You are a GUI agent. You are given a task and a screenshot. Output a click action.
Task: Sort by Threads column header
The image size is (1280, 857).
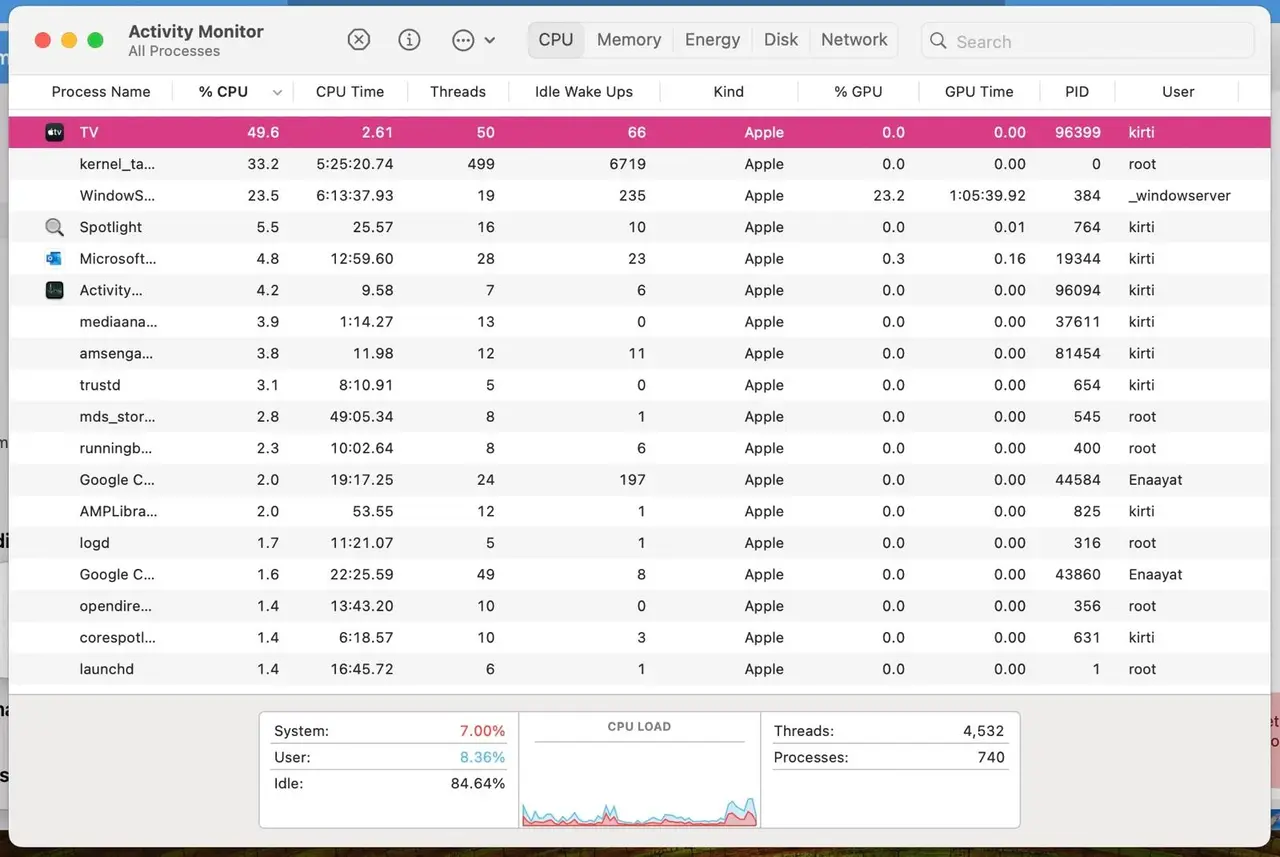pyautogui.click(x=458, y=91)
